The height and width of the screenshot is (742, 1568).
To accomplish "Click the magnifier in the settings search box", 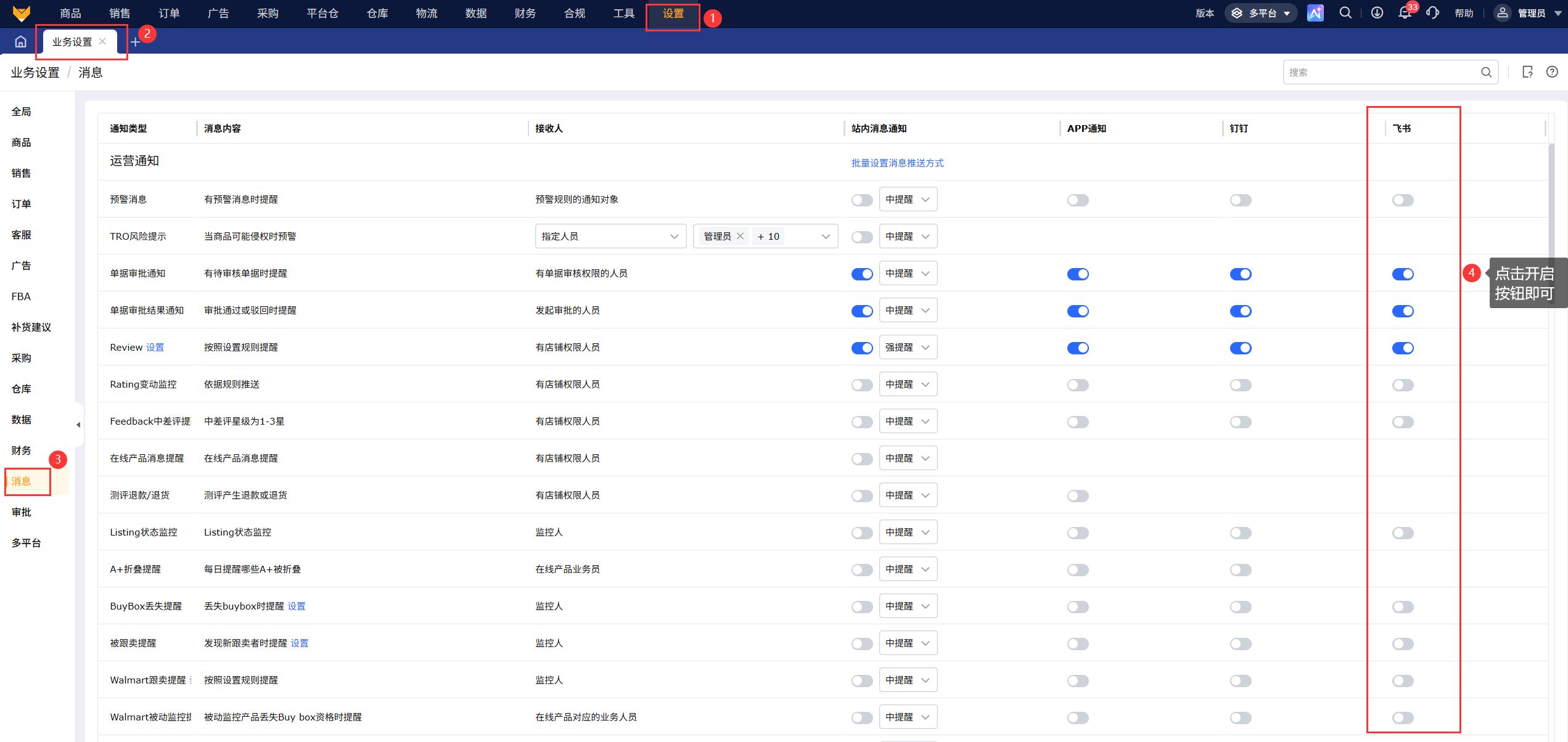I will click(1486, 73).
